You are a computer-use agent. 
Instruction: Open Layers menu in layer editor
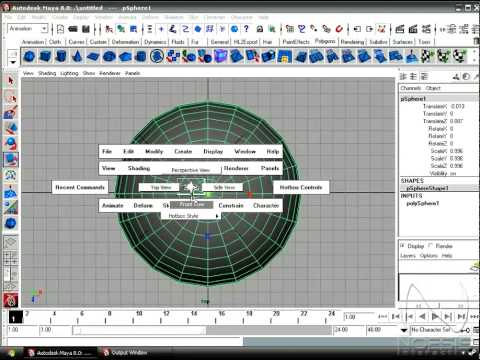pyautogui.click(x=408, y=256)
